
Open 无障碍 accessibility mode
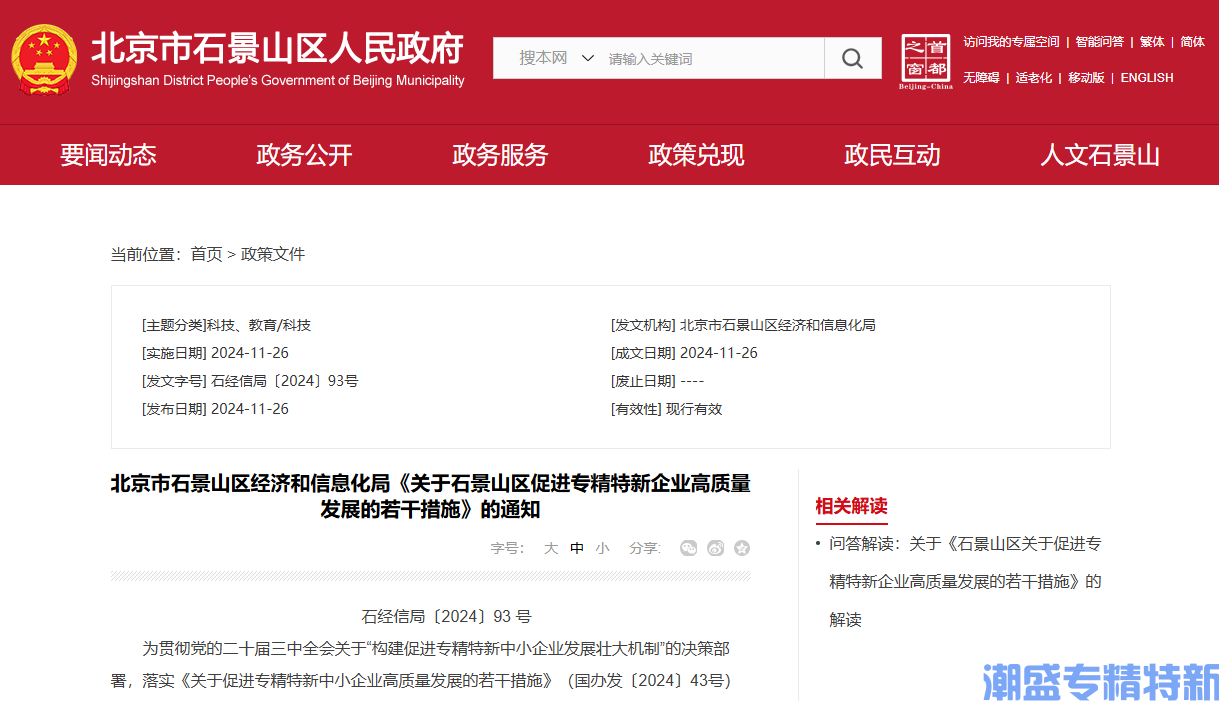coord(981,78)
